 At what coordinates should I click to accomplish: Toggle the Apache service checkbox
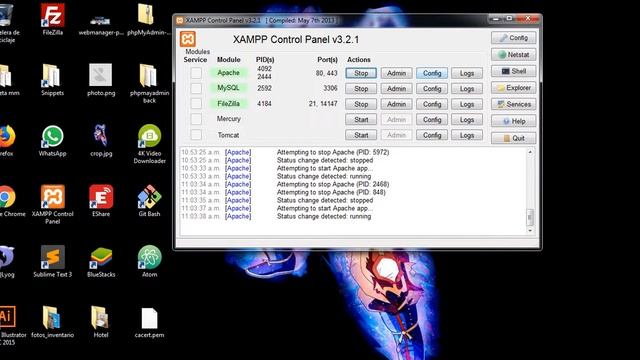[196, 73]
